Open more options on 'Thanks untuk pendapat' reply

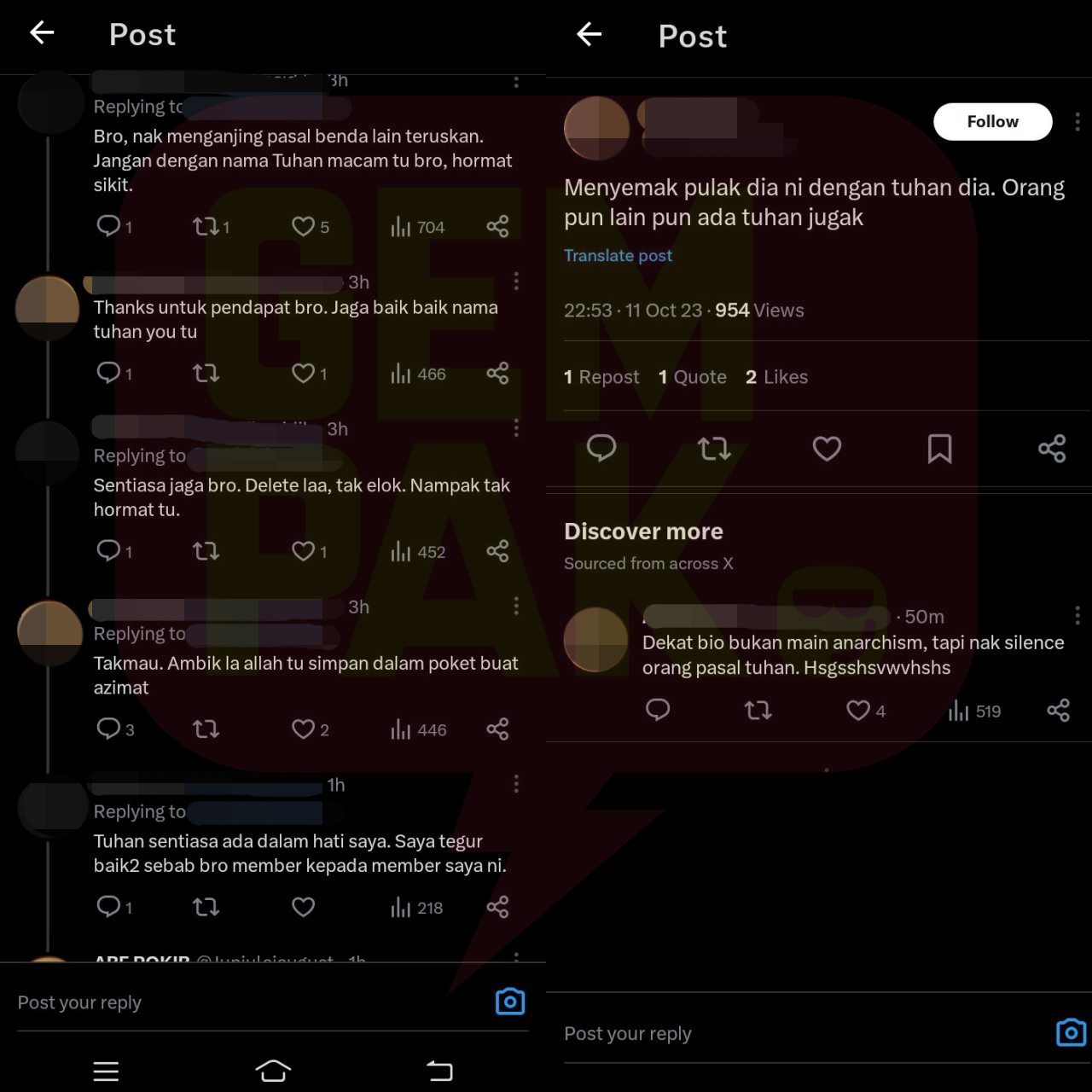pos(516,282)
